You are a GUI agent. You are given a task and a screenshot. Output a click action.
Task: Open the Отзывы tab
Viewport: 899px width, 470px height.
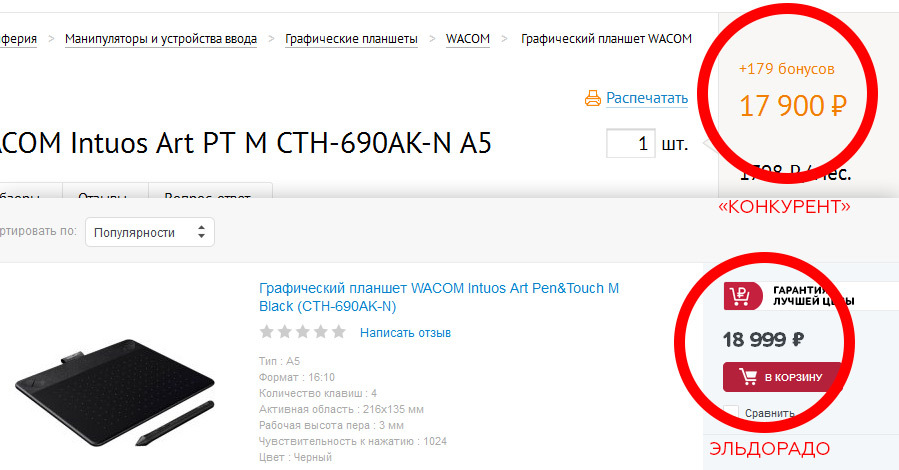(105, 191)
